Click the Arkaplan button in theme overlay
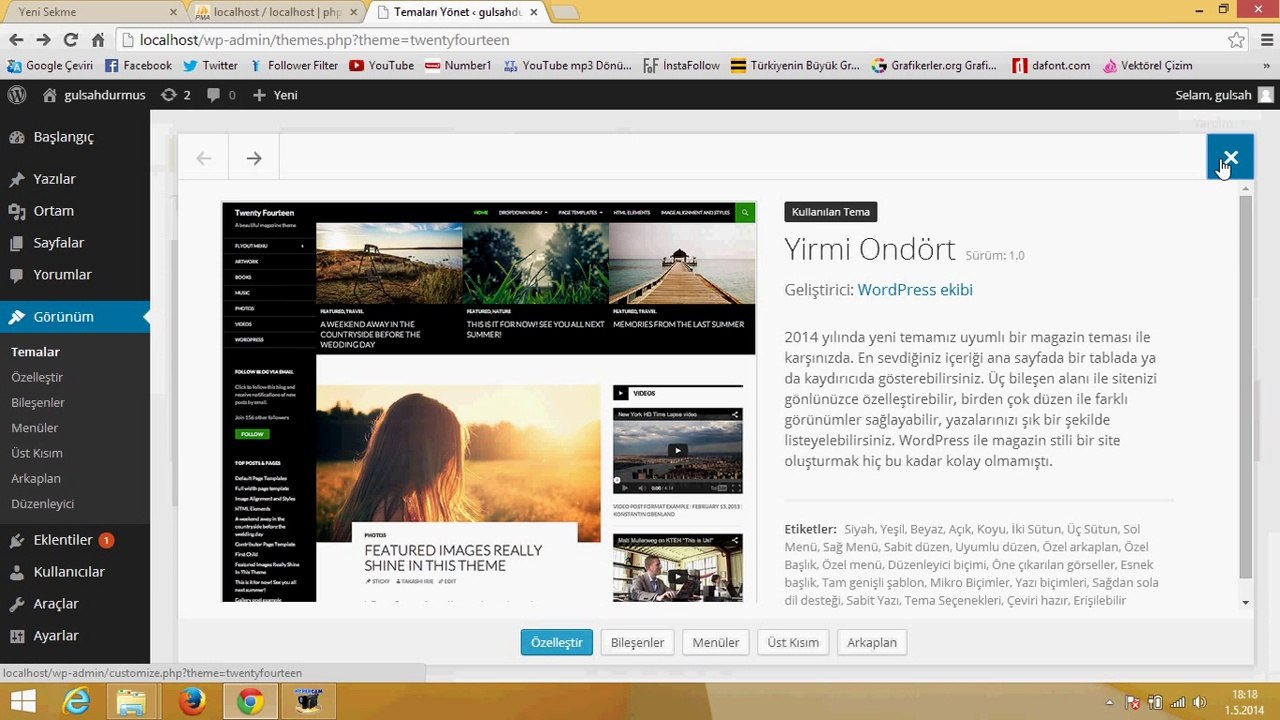The width and height of the screenshot is (1280, 720). tap(872, 642)
